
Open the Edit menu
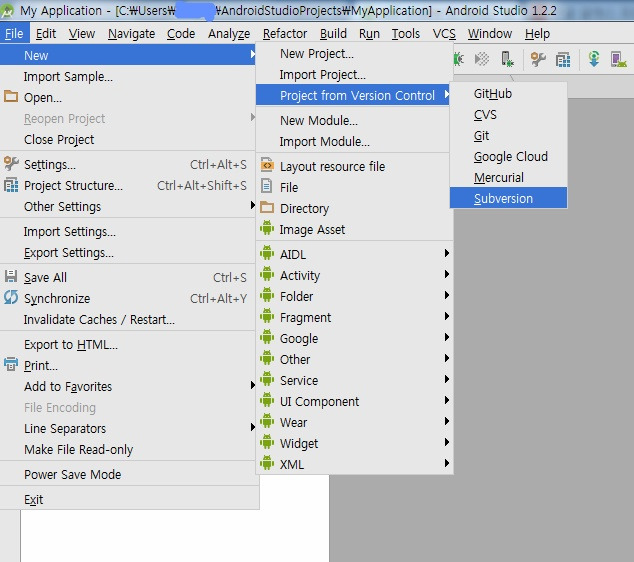coord(46,34)
